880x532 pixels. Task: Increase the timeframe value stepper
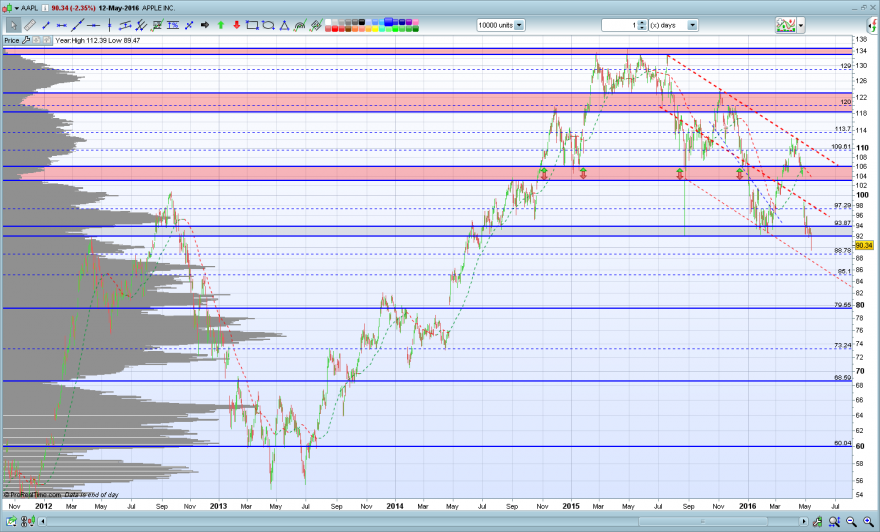pos(643,22)
